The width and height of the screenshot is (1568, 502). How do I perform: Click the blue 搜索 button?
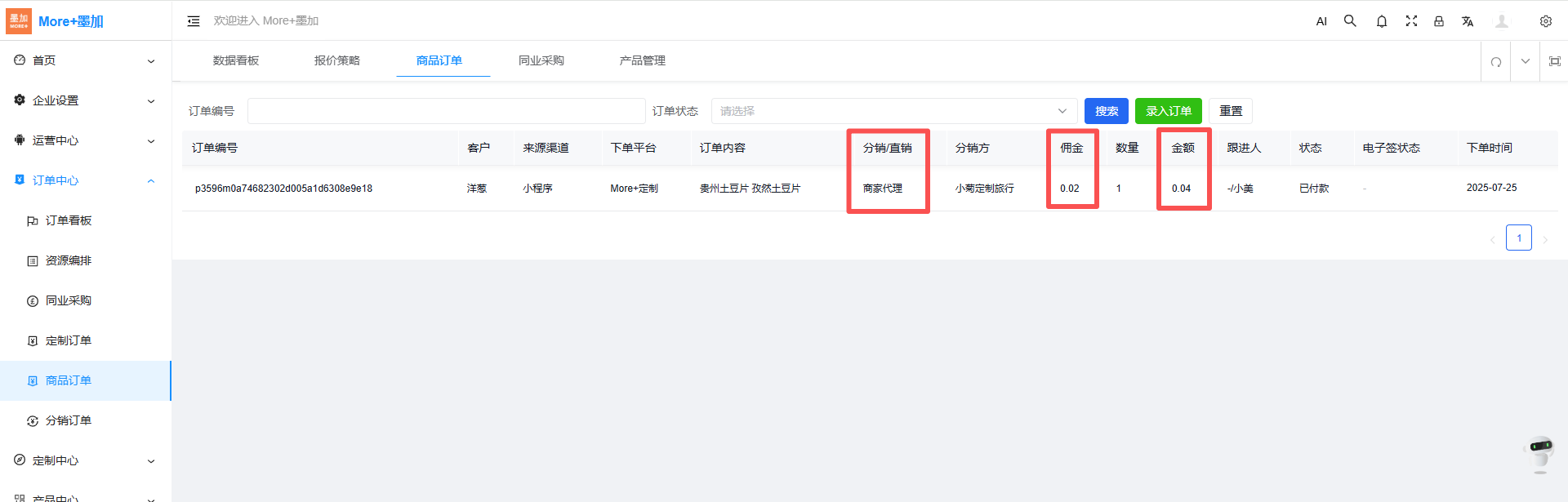click(1106, 111)
